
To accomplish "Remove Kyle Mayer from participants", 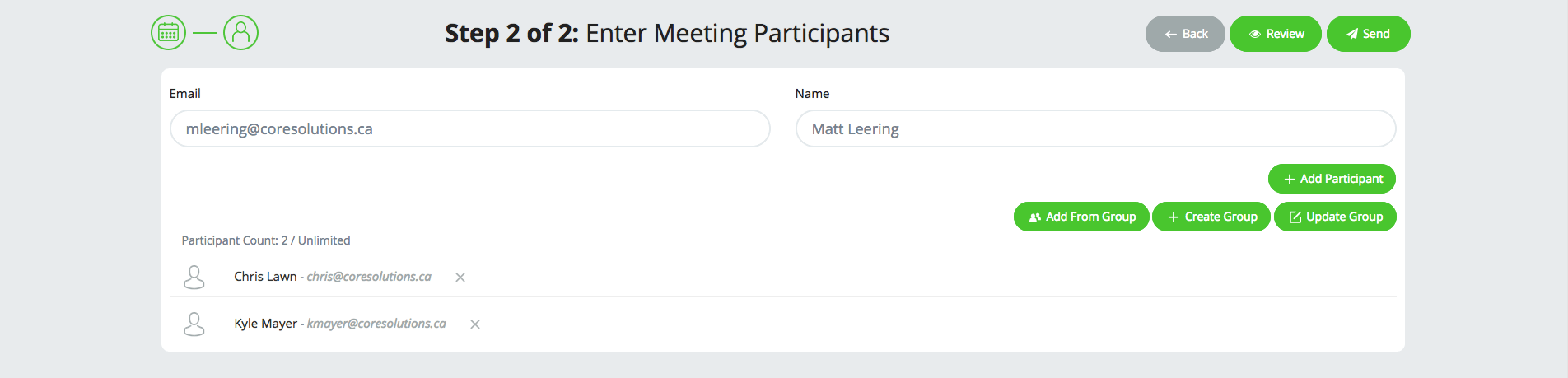I will 475,324.
